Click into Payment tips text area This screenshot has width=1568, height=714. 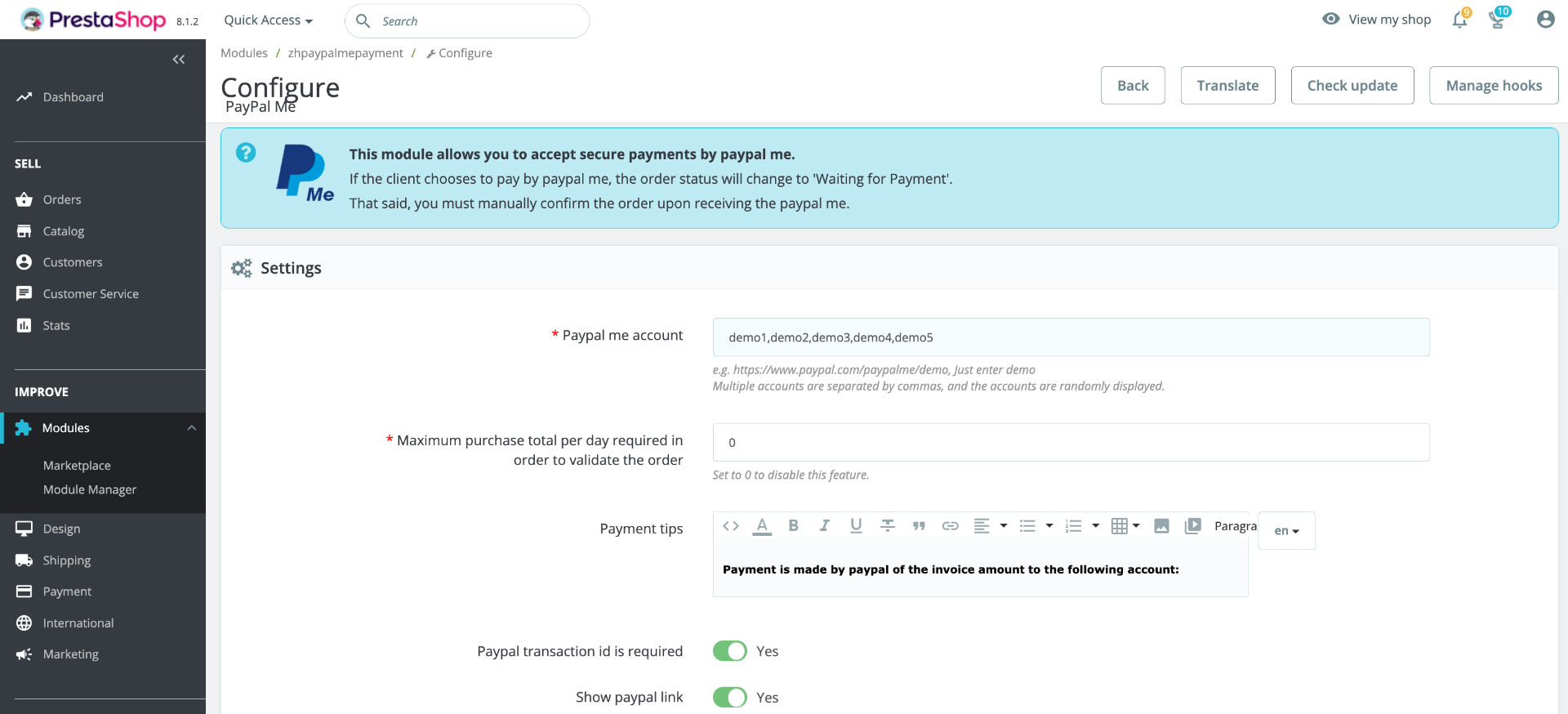pos(980,569)
